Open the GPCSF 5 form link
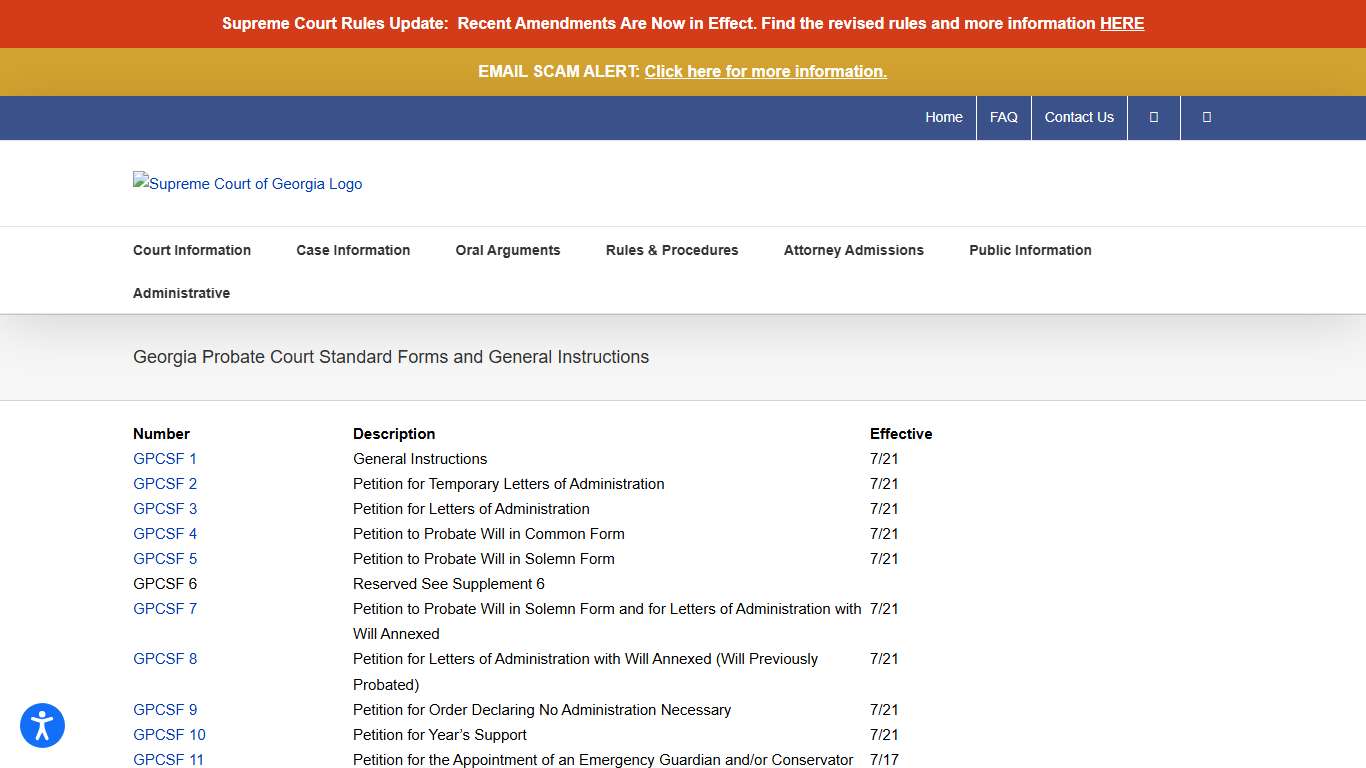 click(165, 559)
